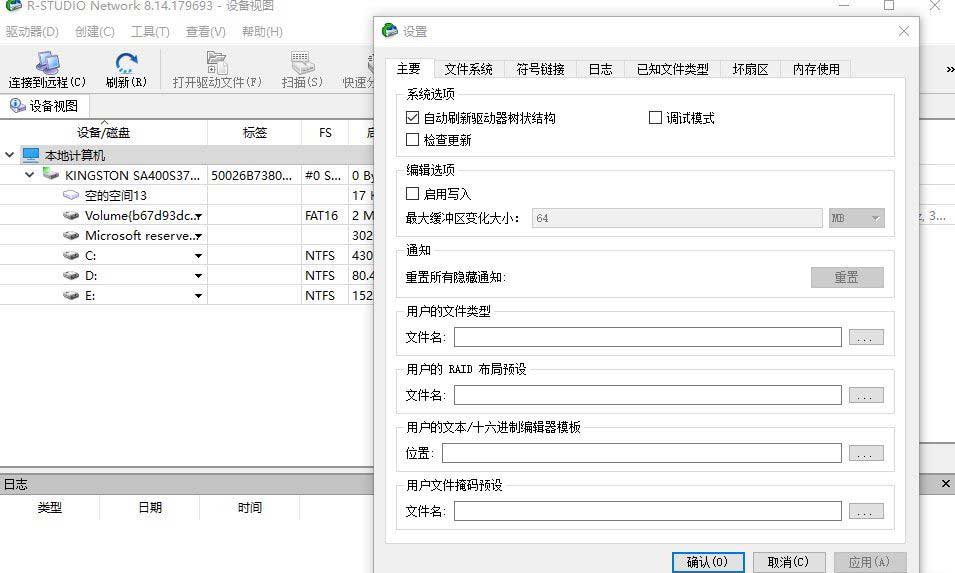
Task: Switch to File Systems (文件系统) tab
Action: (468, 69)
